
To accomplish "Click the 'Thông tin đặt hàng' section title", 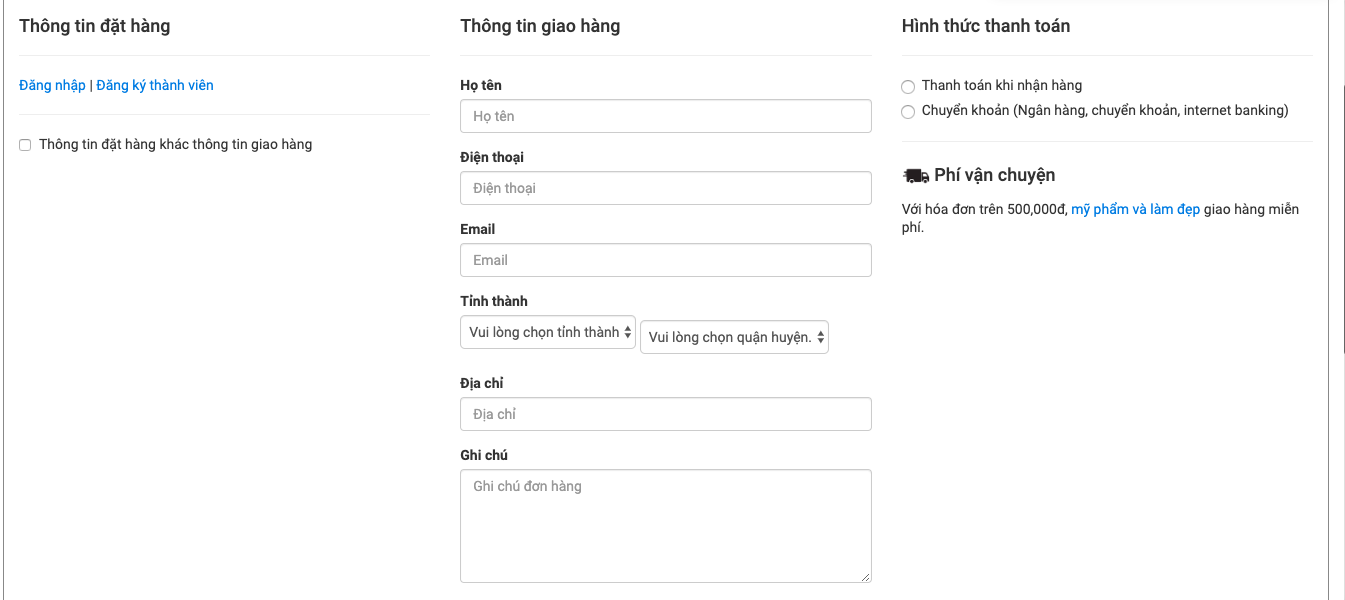I will [x=95, y=26].
